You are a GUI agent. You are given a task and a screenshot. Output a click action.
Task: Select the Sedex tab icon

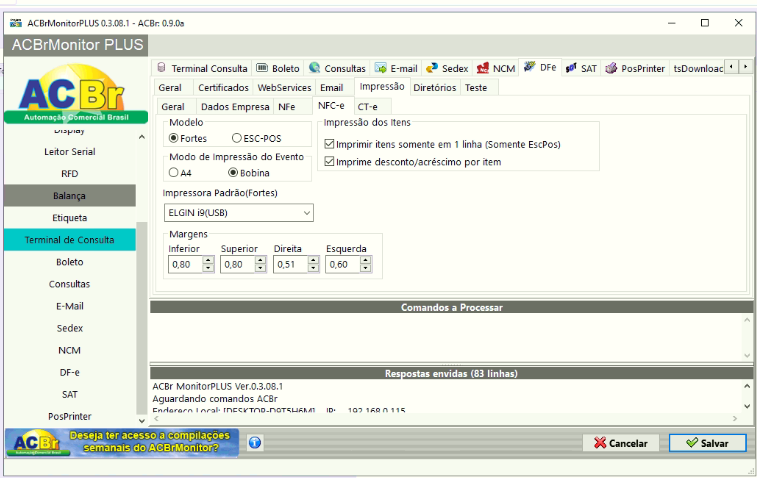pyautogui.click(x=432, y=68)
